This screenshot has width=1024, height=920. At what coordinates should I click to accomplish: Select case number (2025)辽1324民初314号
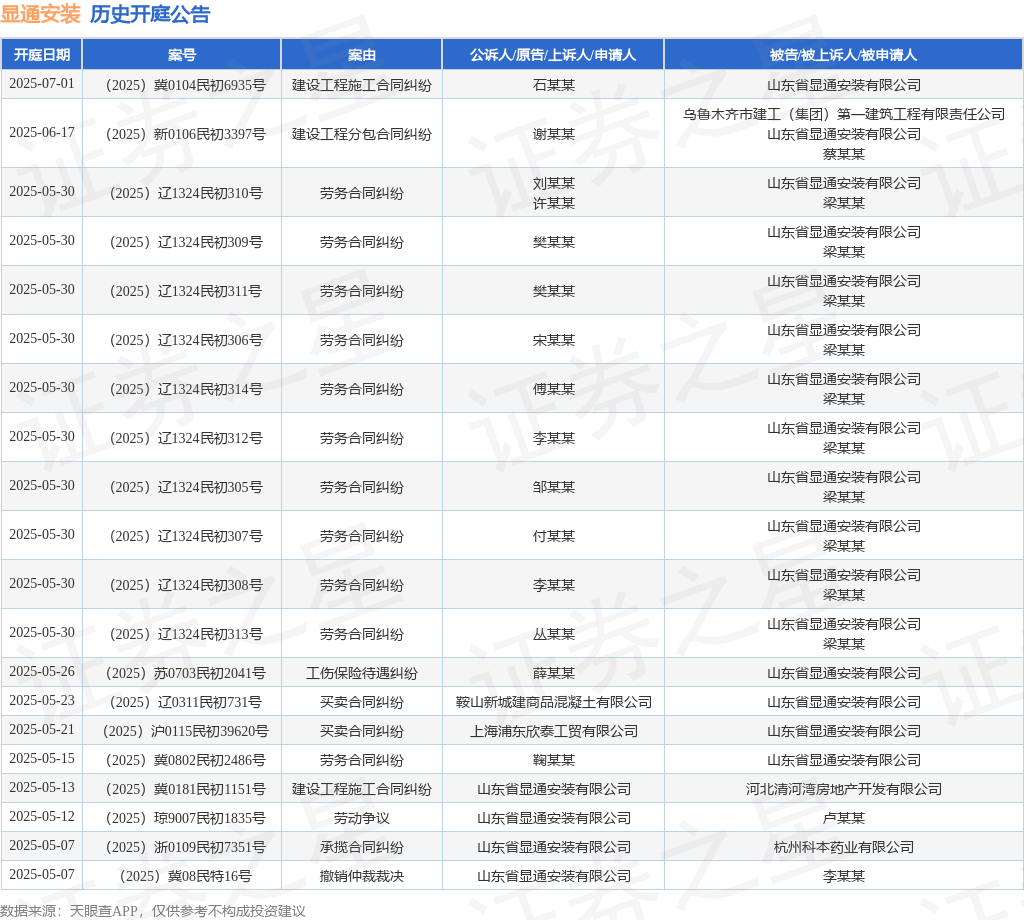coord(184,389)
